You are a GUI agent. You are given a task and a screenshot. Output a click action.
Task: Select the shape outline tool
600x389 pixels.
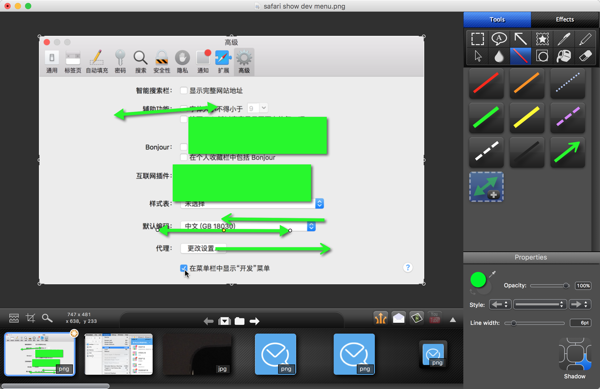click(x=542, y=56)
